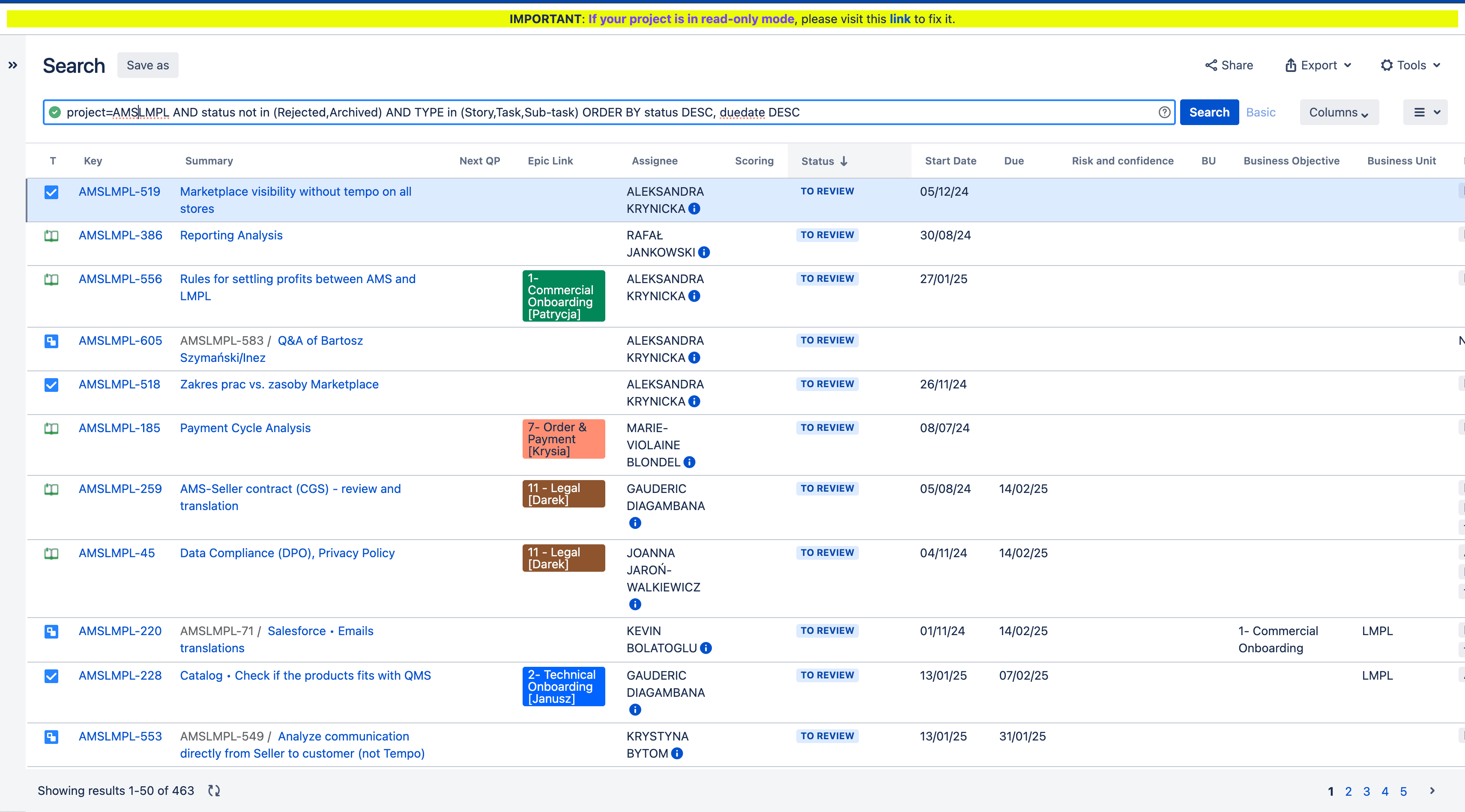Go to results page 5
Image resolution: width=1465 pixels, height=812 pixels.
[1404, 791]
